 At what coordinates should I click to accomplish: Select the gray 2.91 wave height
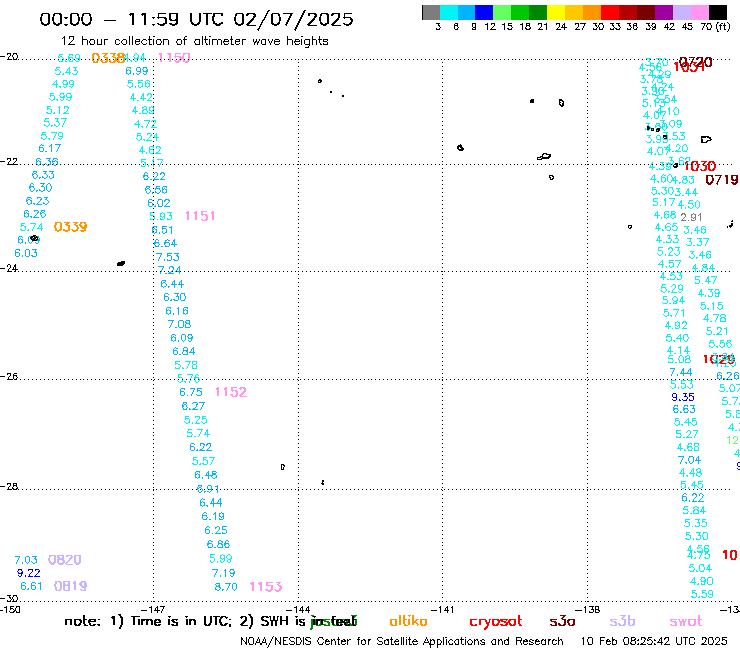[691, 217]
